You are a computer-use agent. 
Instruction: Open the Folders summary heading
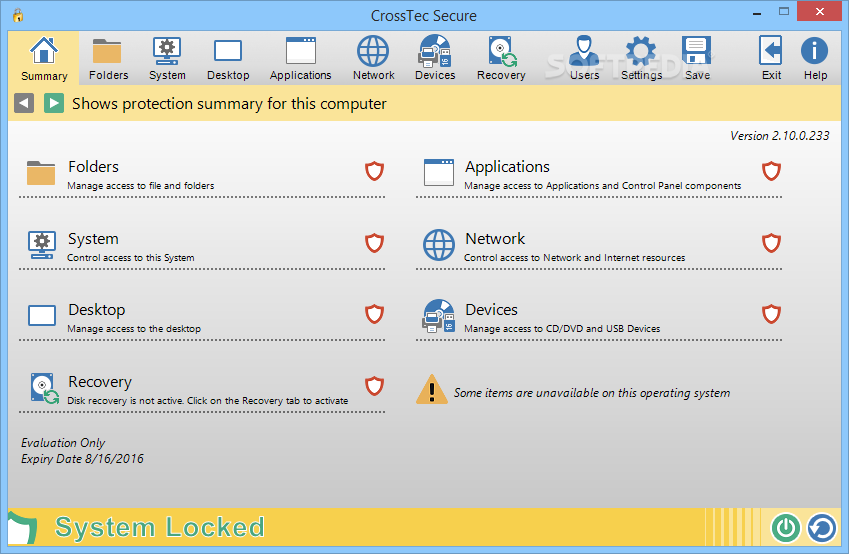click(x=94, y=167)
